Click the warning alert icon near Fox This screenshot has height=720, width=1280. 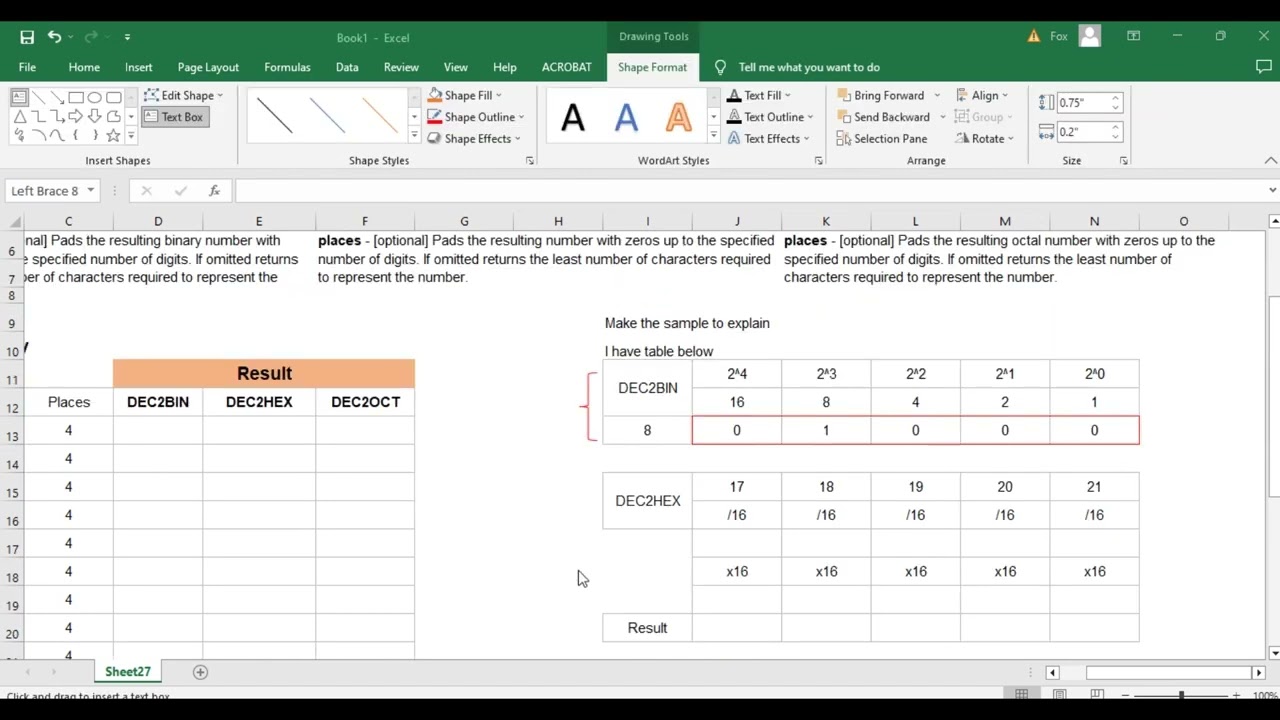[x=1033, y=36]
